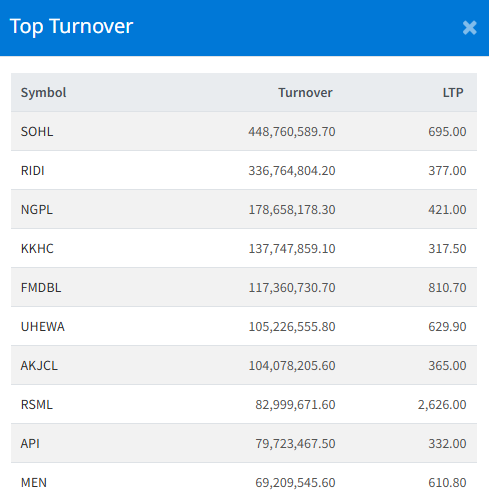Viewport: 489px width, 497px height.
Task: Click RIDI turnover value 336,764,804.20
Action: coord(292,171)
